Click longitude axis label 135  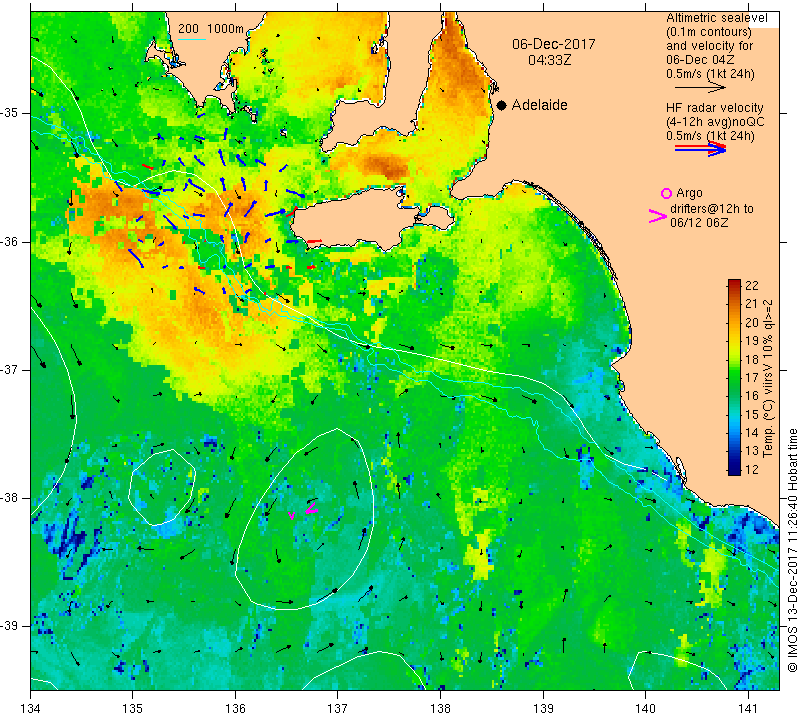pos(133,708)
